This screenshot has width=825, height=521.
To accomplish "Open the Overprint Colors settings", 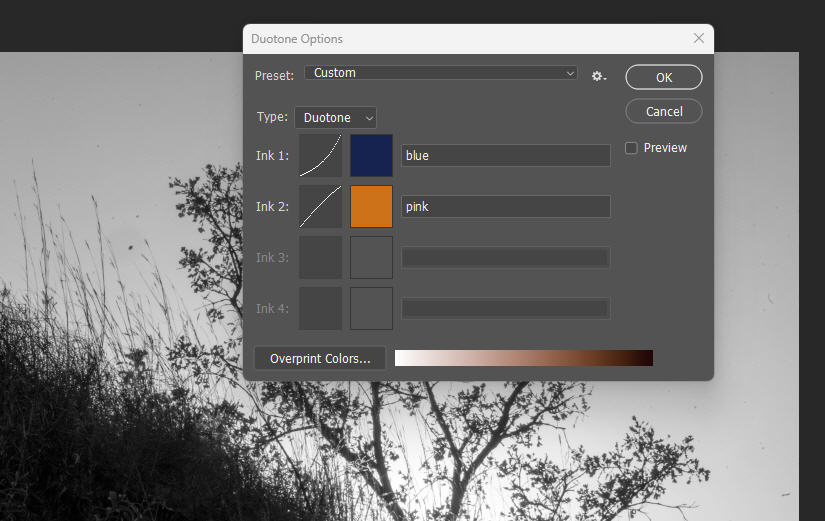I will [320, 358].
